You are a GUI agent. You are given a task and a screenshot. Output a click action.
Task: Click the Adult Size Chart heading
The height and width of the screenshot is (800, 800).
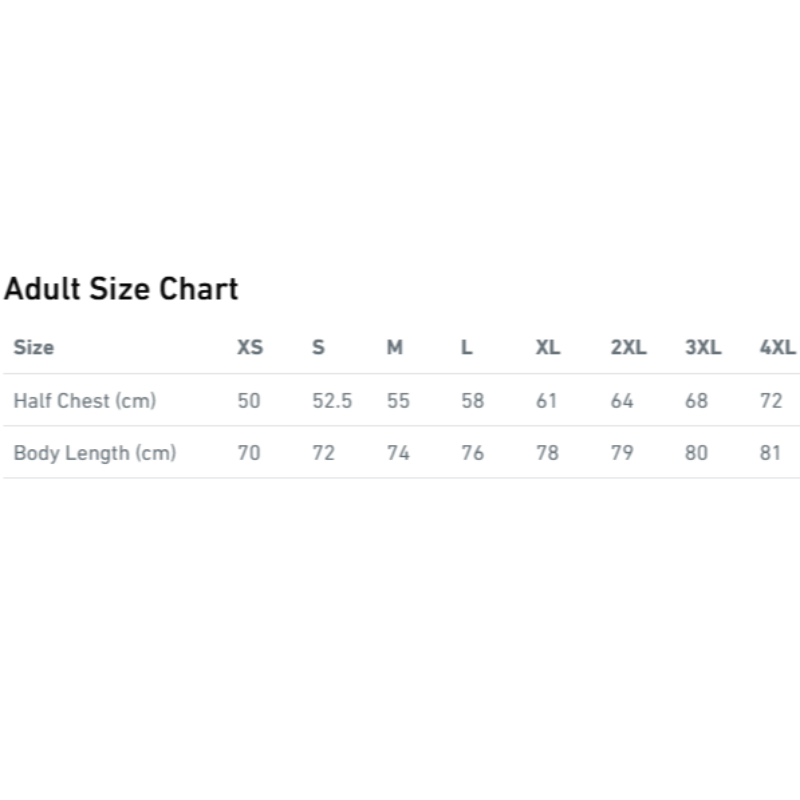(121, 289)
